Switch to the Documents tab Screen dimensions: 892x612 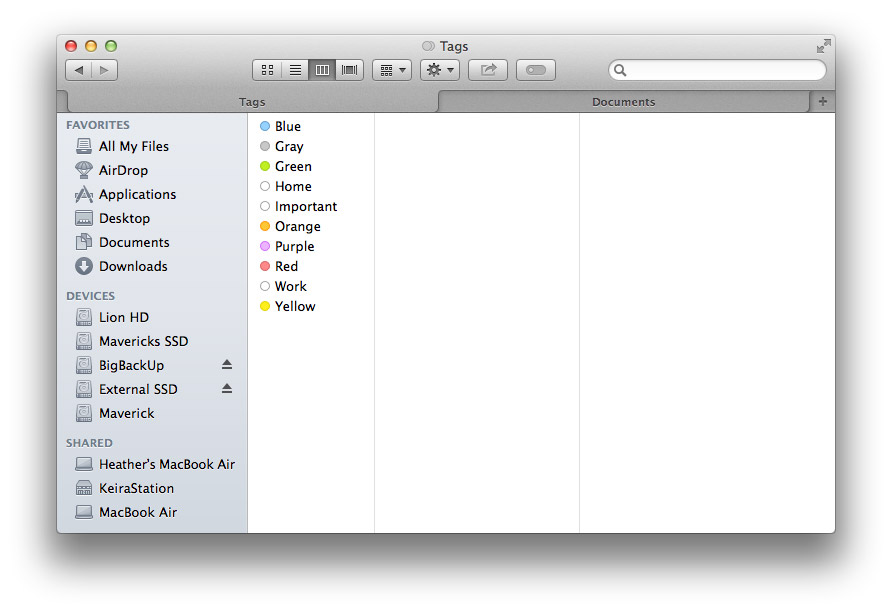[623, 102]
